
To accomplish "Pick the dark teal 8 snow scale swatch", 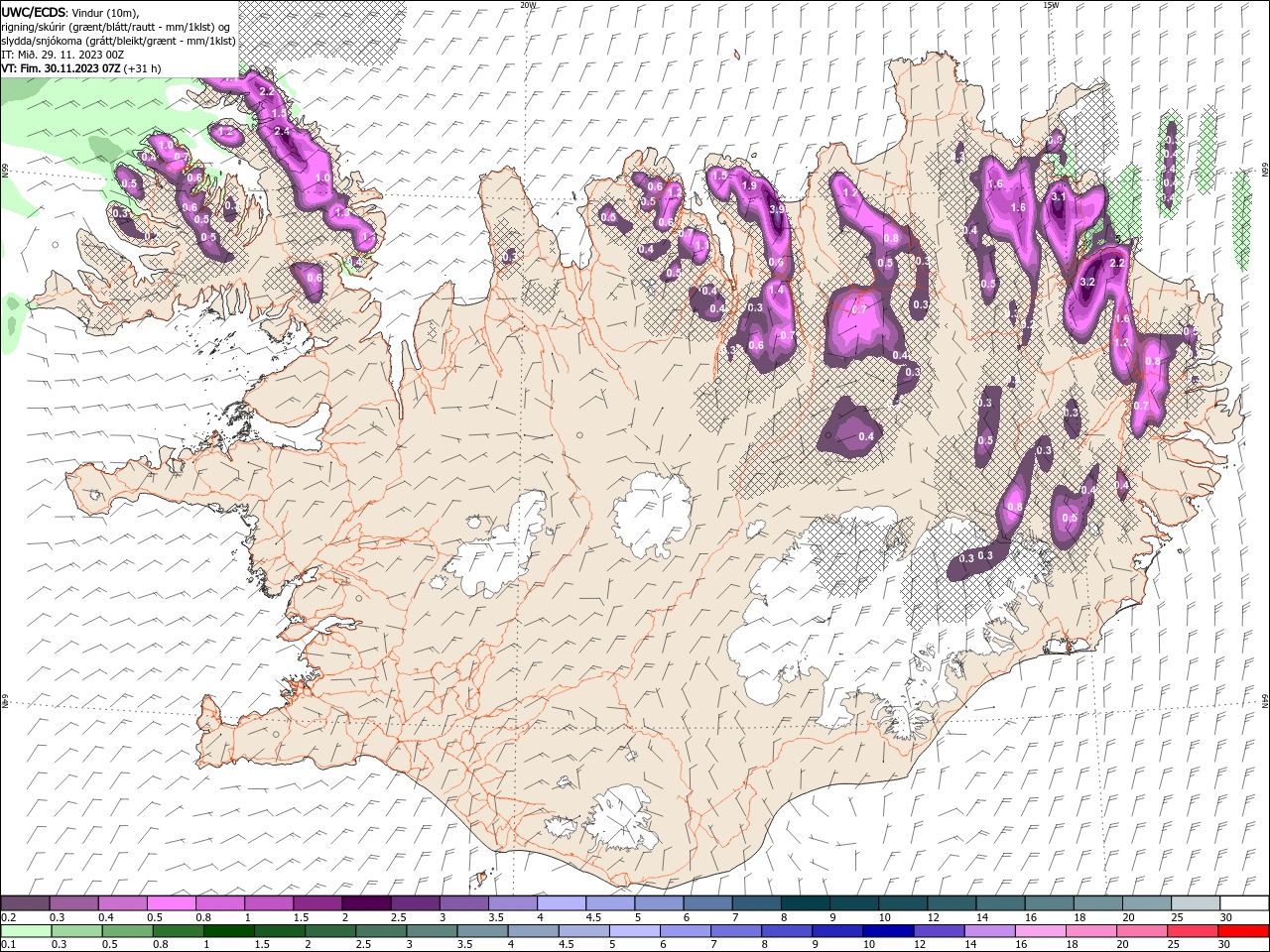I will coord(804,903).
